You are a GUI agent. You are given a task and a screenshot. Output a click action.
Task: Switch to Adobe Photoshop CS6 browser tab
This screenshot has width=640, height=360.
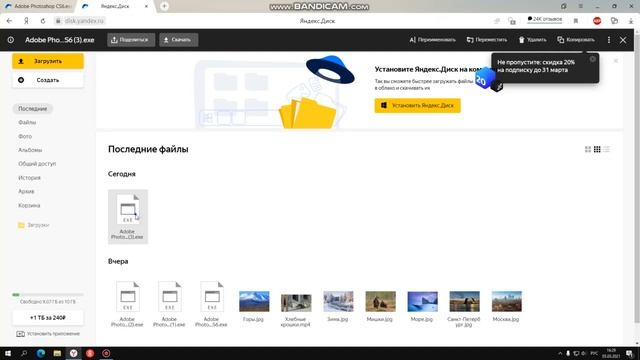(38, 6)
